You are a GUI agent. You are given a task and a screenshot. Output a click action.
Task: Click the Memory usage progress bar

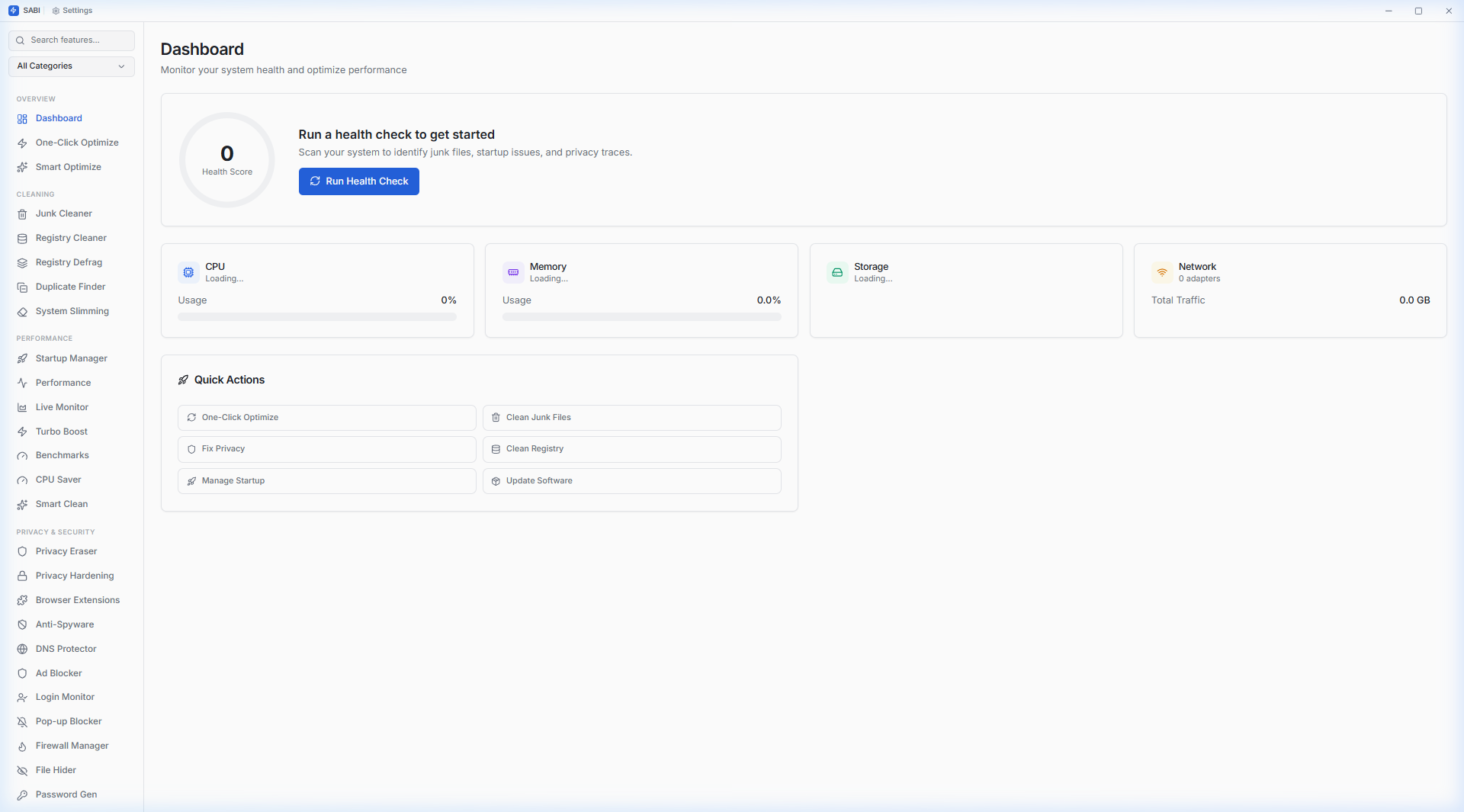641,317
